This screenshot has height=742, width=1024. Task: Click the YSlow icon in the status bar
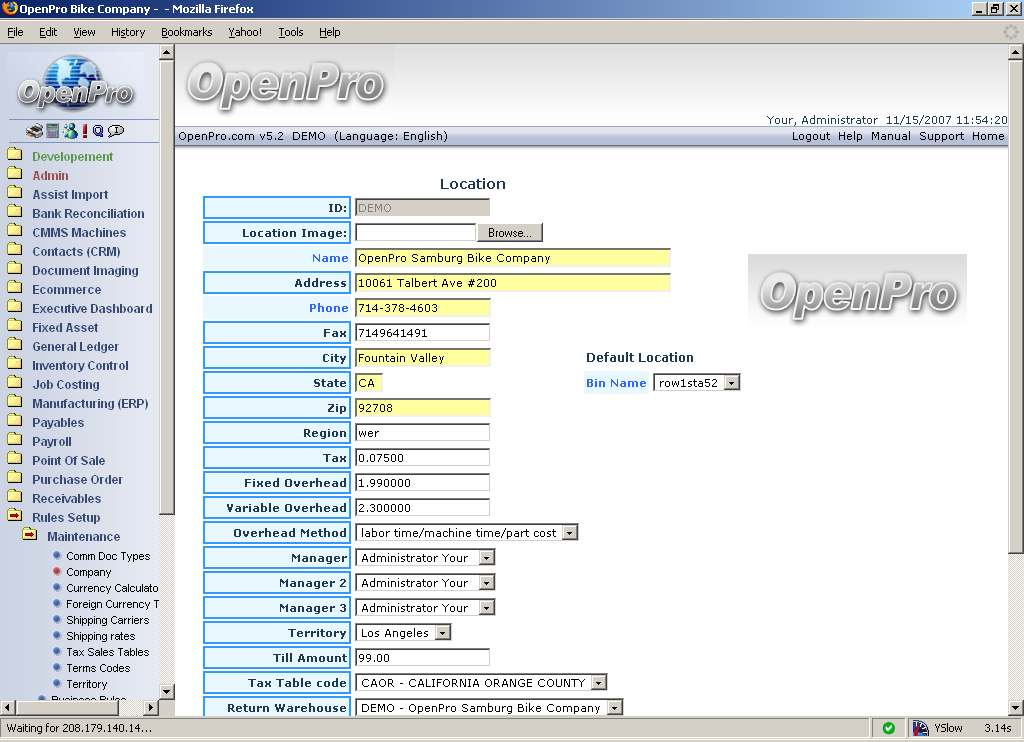(920, 728)
